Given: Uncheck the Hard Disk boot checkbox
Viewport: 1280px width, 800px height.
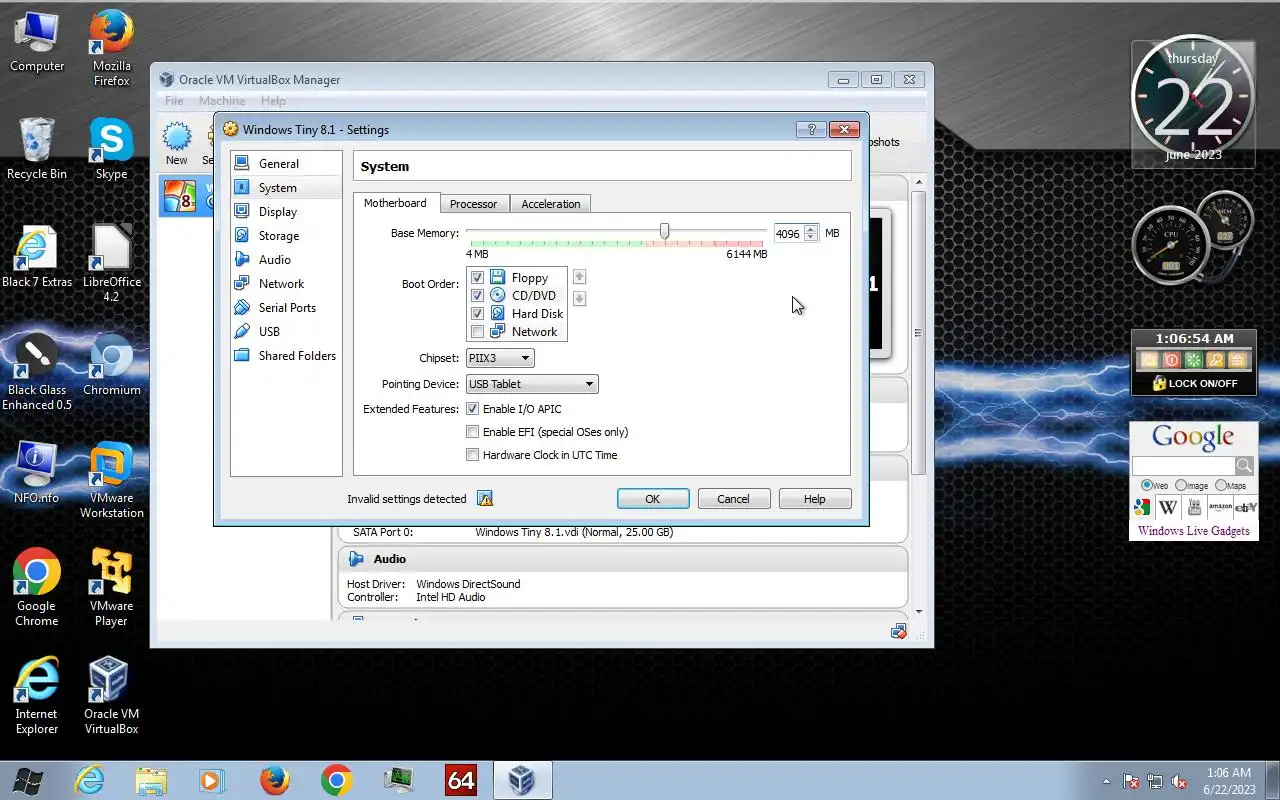Looking at the screenshot, I should tap(477, 314).
